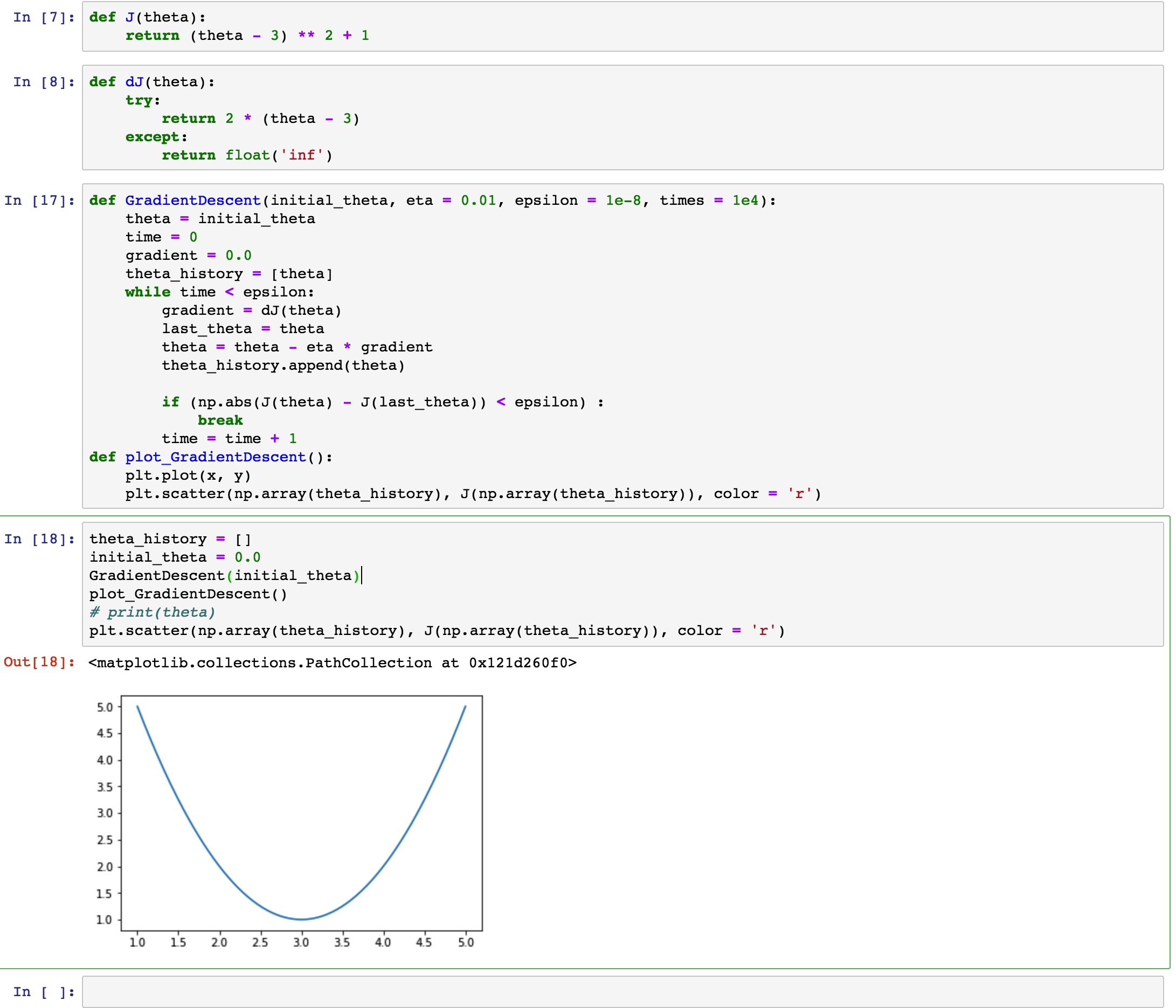Click the 'theta = theta - eta * gradient' line

[297, 347]
